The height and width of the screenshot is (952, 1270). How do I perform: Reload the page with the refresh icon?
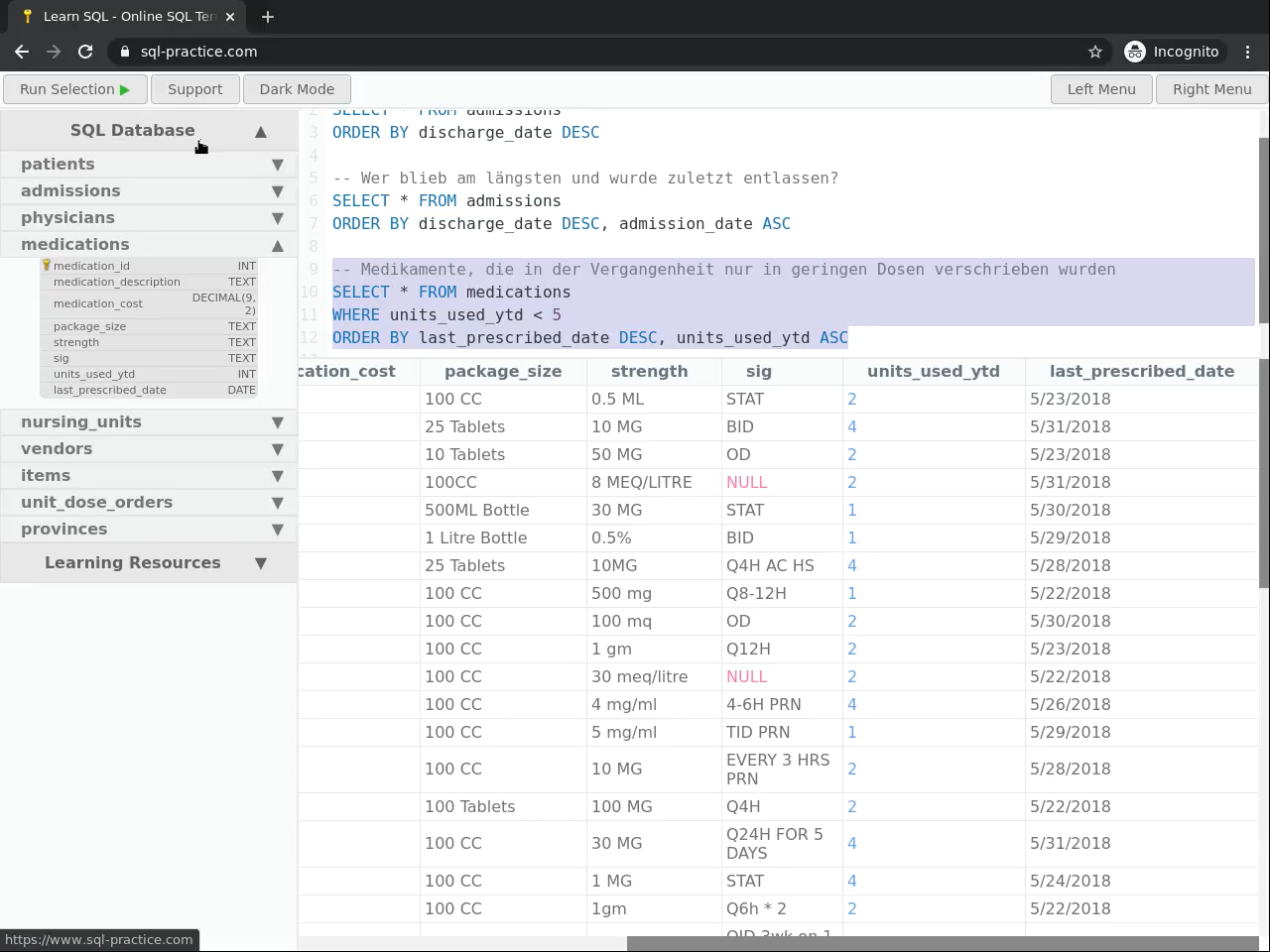[85, 52]
